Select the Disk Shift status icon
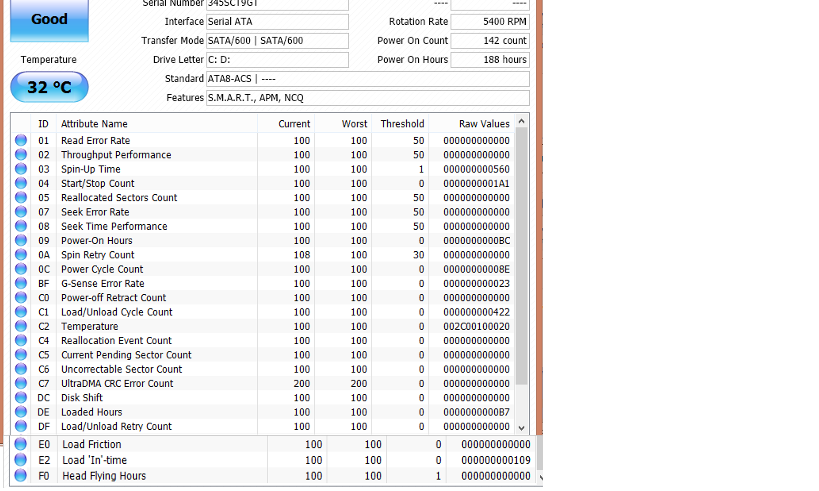This screenshot has width=819, height=491. [x=21, y=397]
